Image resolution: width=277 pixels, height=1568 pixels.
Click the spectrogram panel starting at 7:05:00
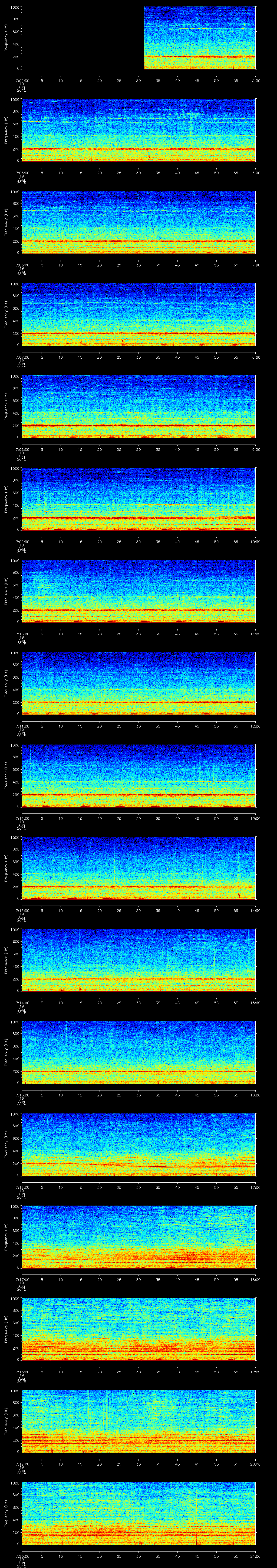point(139,130)
